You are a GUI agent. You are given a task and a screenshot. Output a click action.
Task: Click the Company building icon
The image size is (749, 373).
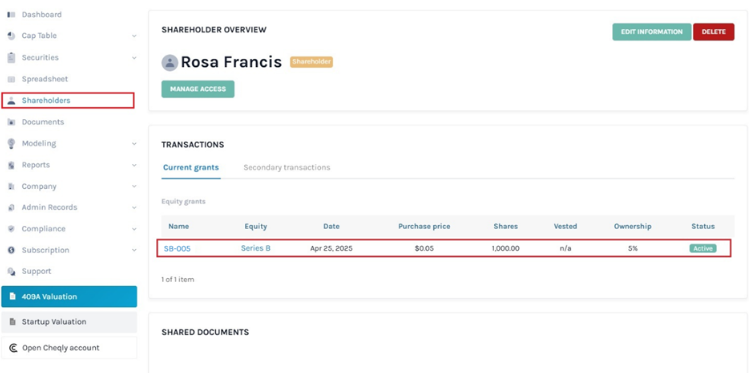pos(11,187)
